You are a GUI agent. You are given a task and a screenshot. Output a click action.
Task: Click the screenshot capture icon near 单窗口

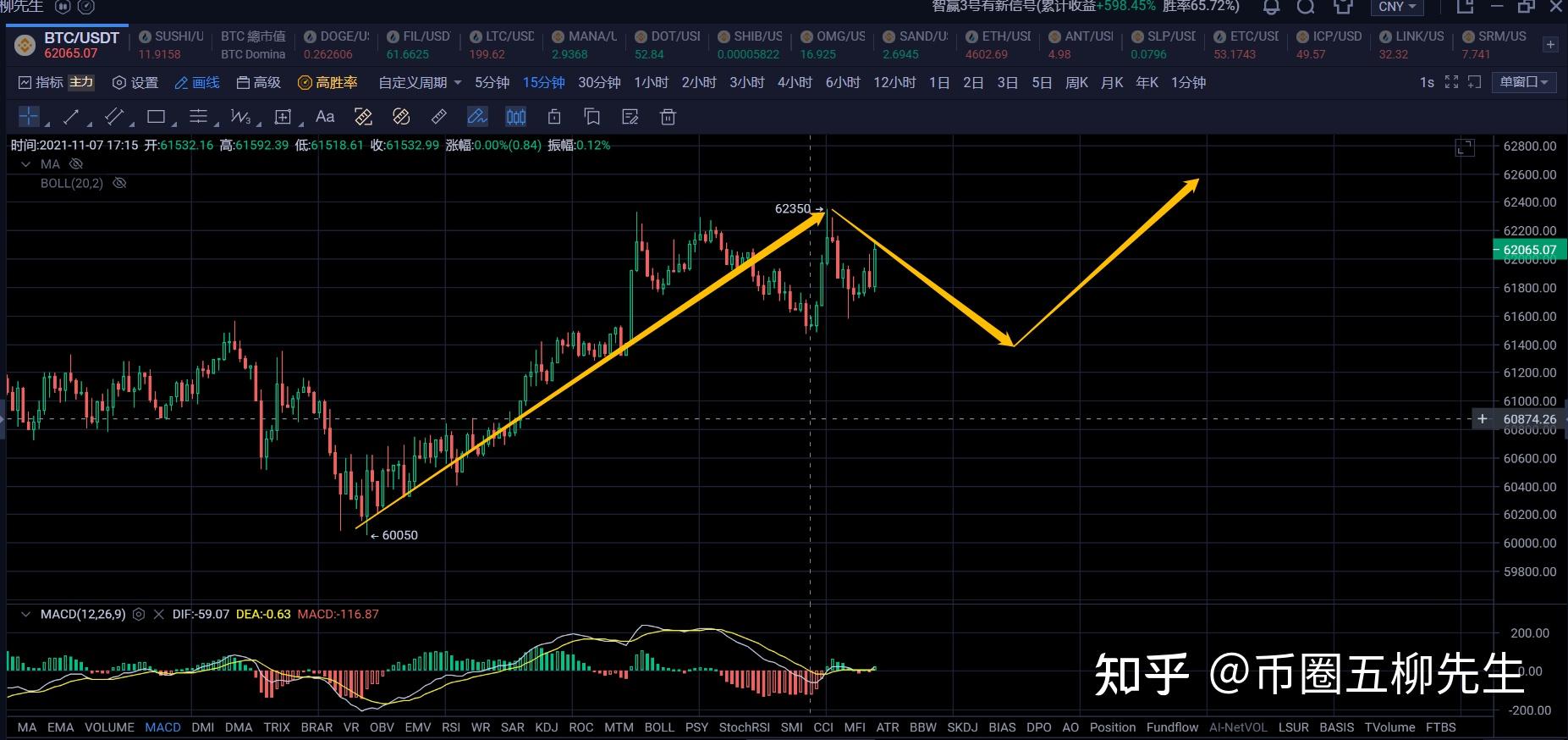click(1474, 82)
